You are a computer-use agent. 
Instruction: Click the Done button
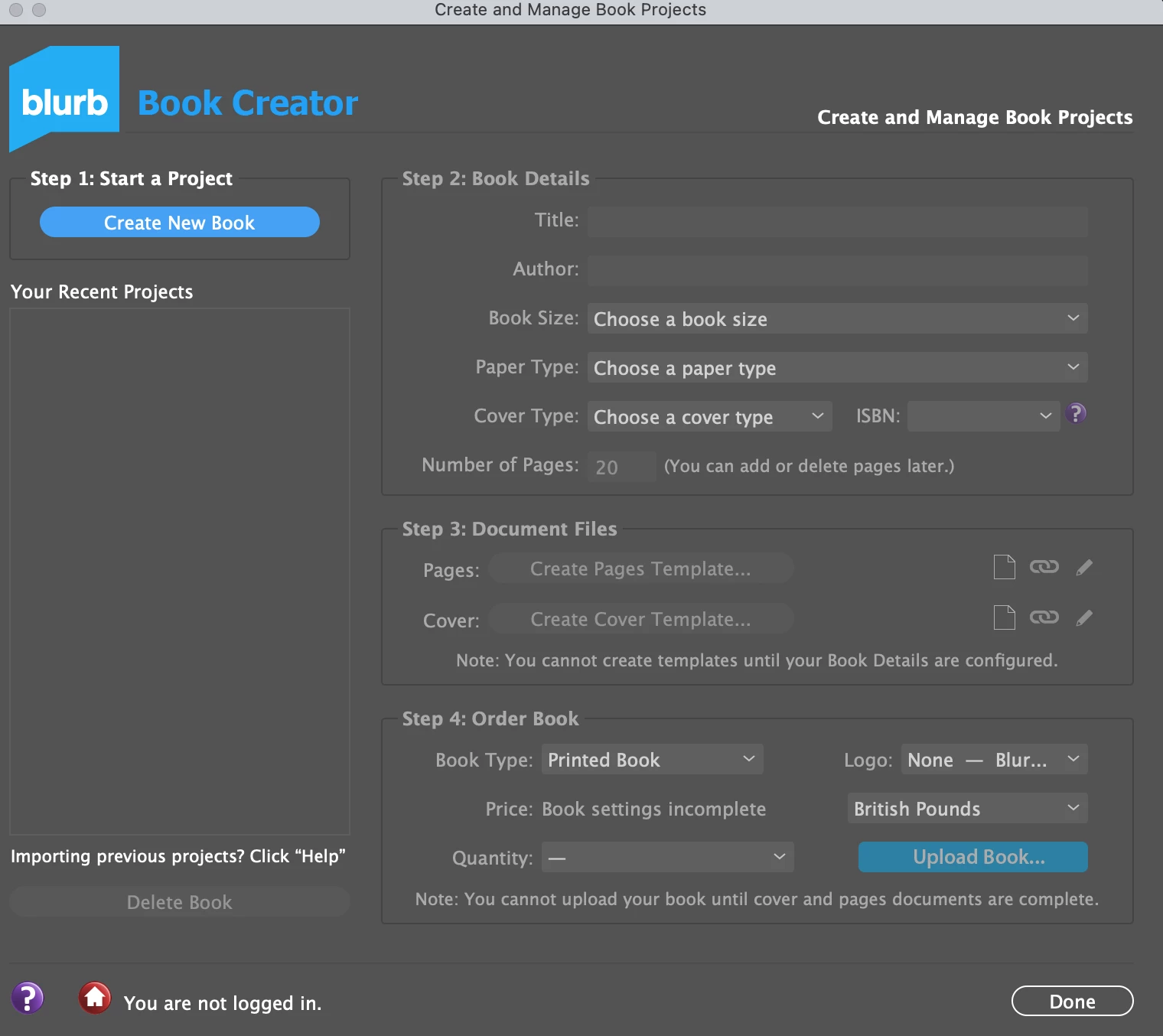[x=1072, y=1001]
